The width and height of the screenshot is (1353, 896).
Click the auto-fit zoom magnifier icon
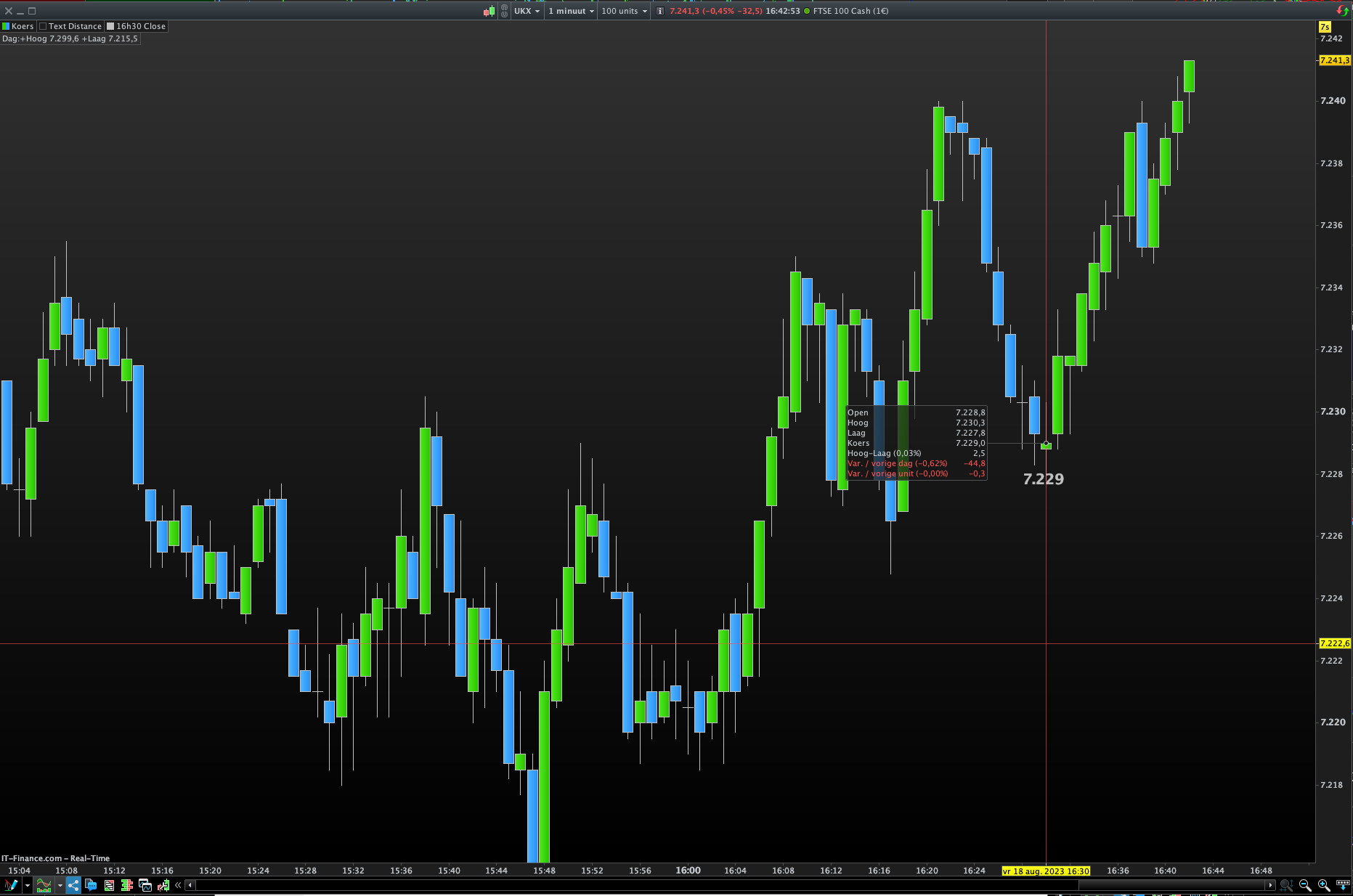click(x=1286, y=885)
